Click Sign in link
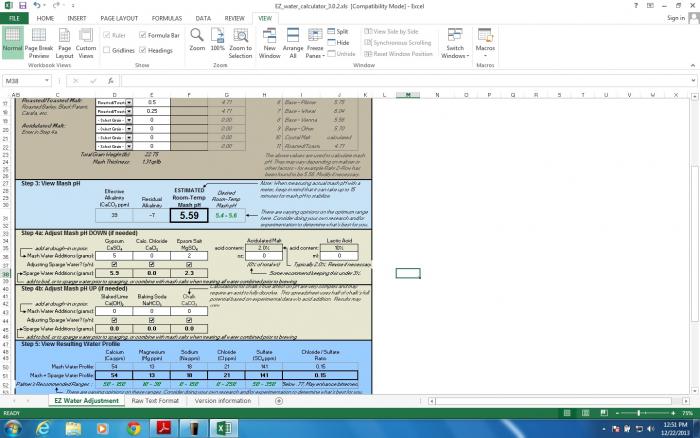 [x=676, y=18]
